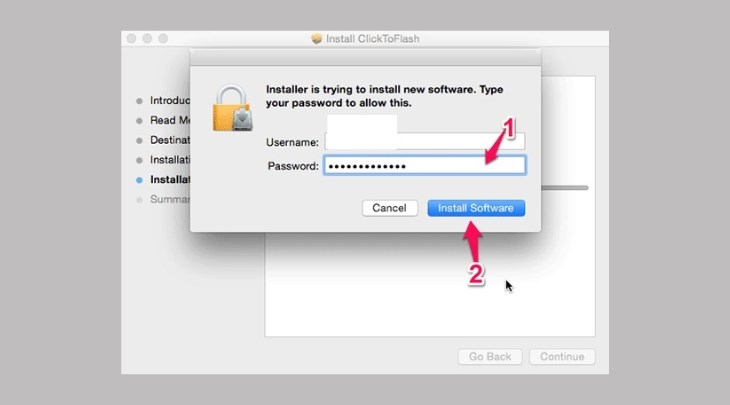Screen dimensions: 730x405
Task: Click the Go Back button
Action: pyautogui.click(x=490, y=357)
